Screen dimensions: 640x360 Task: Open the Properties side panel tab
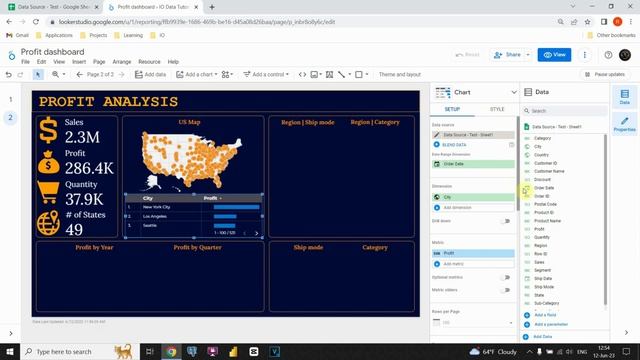click(x=624, y=124)
